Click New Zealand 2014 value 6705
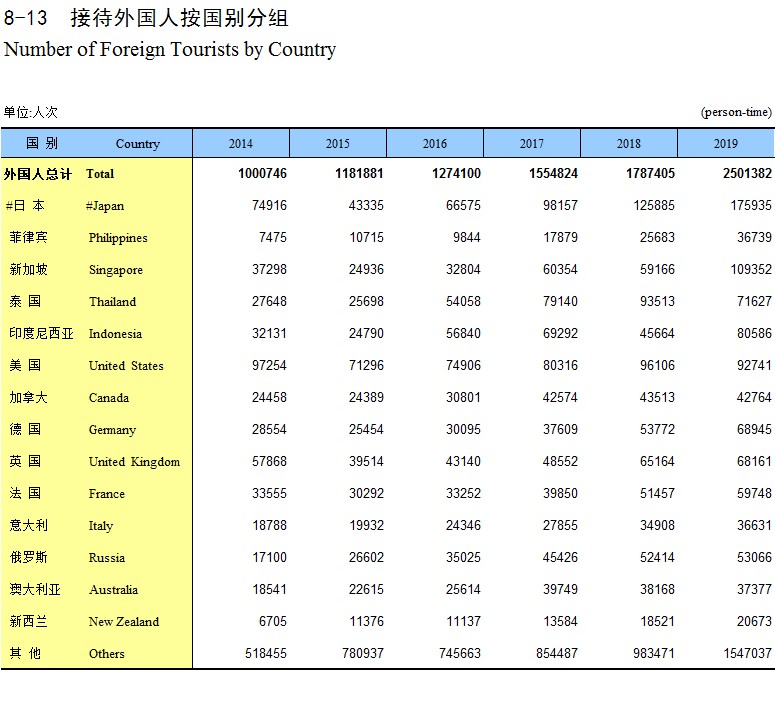 pos(273,621)
